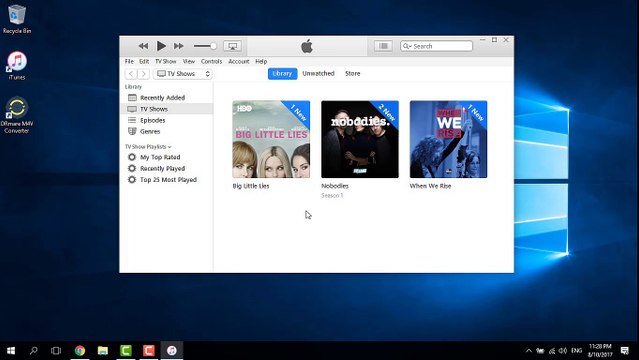Launch Chrome from the taskbar
The height and width of the screenshot is (360, 639).
pyautogui.click(x=80, y=351)
